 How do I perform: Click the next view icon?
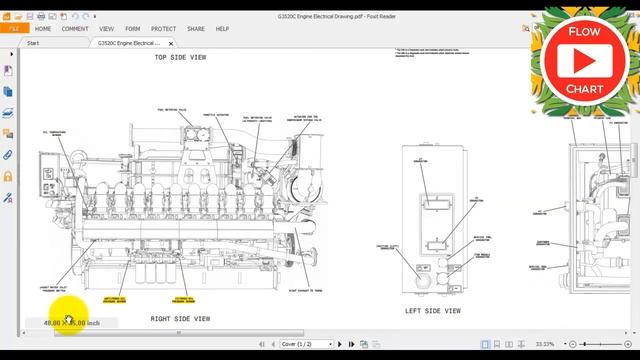point(376,344)
